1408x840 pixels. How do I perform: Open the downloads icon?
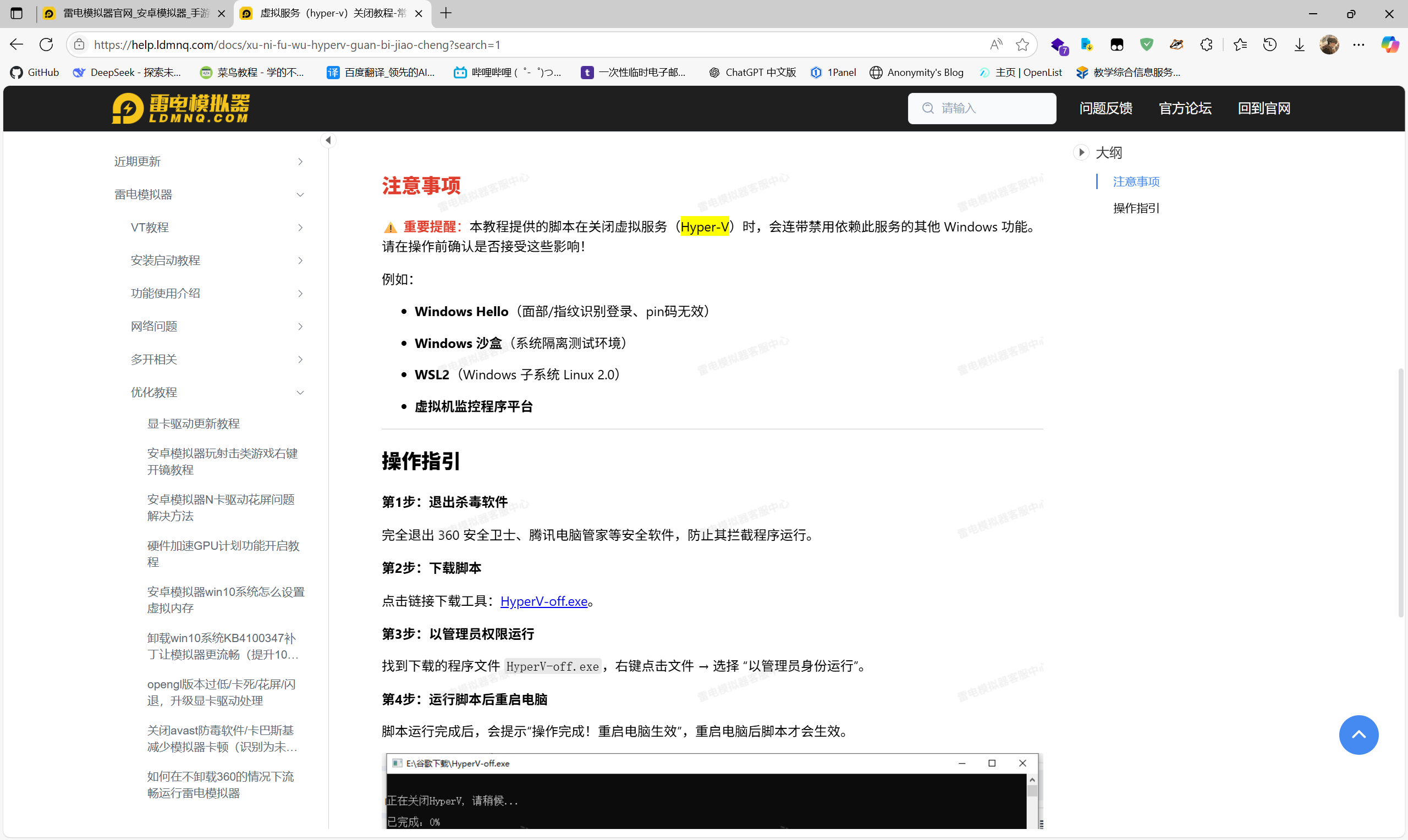(1299, 45)
